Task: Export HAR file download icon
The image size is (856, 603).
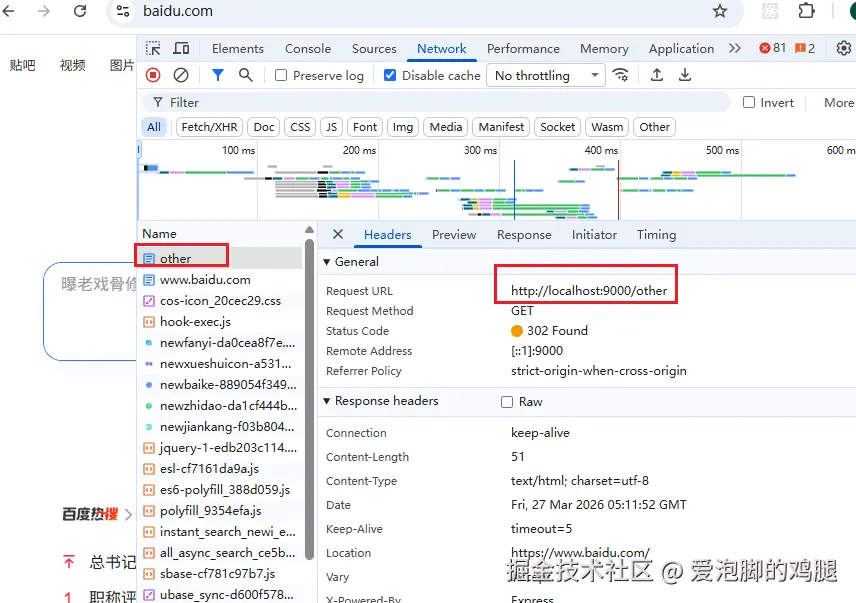Action: (685, 75)
